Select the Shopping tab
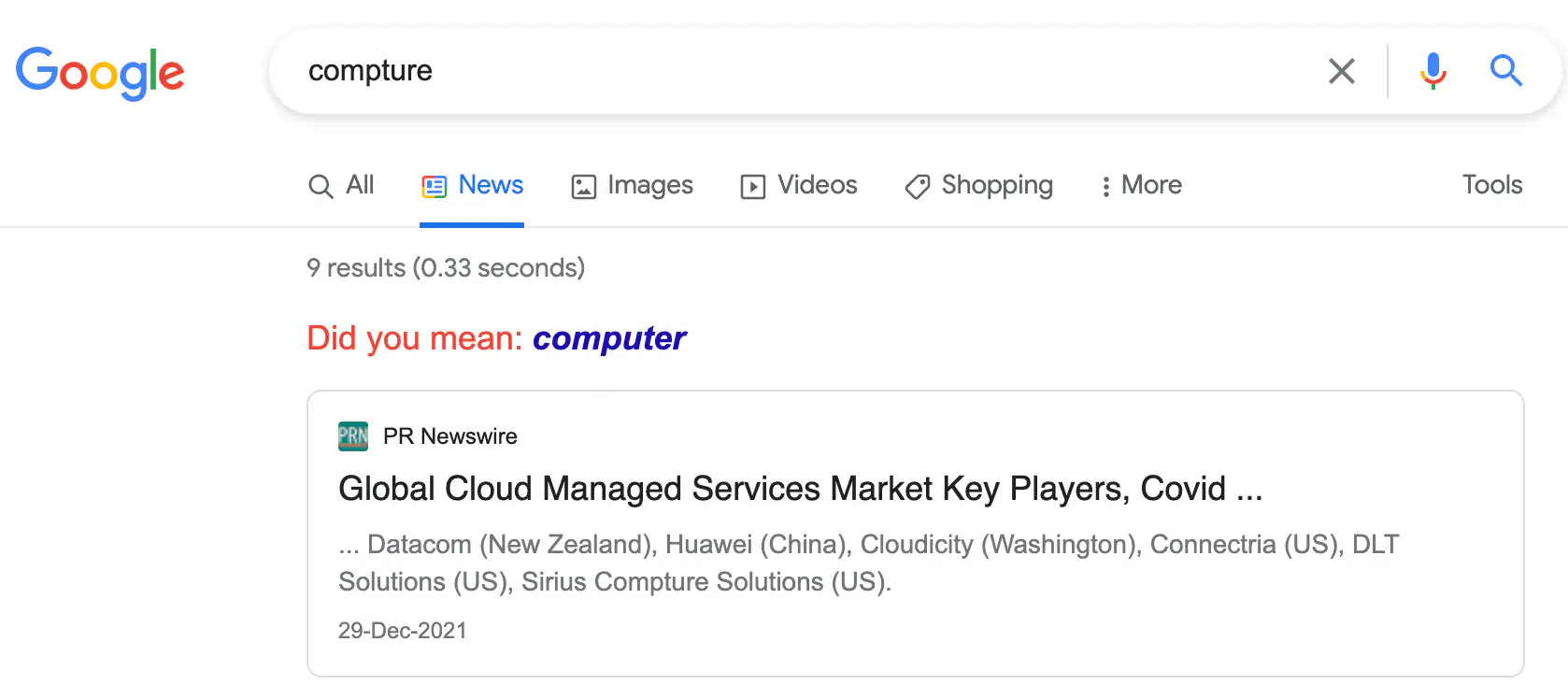Image resolution: width=1568 pixels, height=699 pixels. (979, 185)
